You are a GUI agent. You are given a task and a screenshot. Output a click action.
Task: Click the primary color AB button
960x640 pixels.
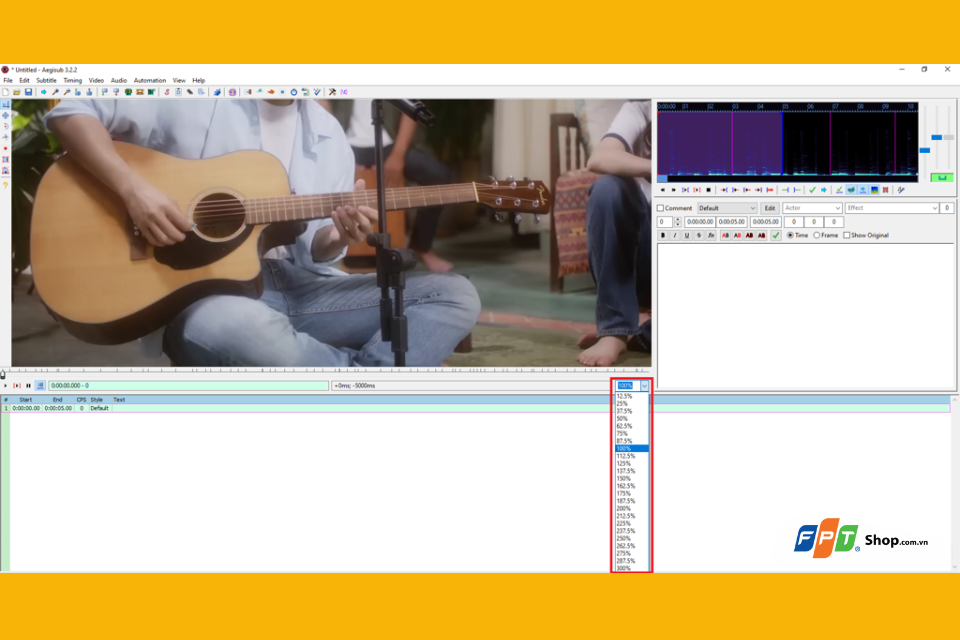pos(726,235)
